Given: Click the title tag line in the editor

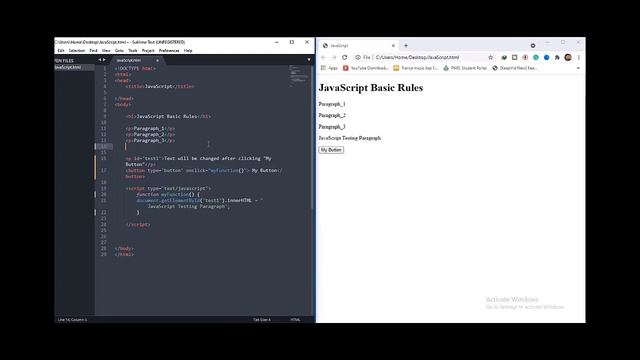Looking at the screenshot, I should coord(160,87).
